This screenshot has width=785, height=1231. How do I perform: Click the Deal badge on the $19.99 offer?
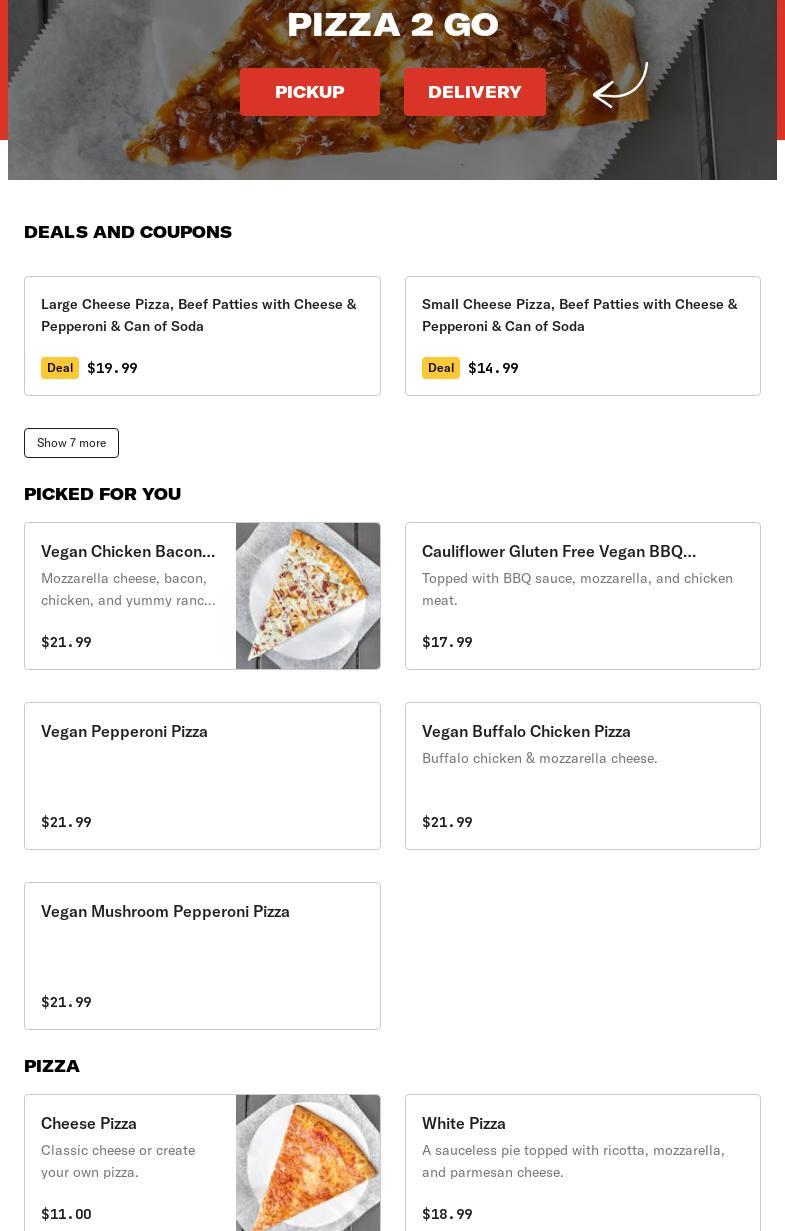click(x=60, y=368)
